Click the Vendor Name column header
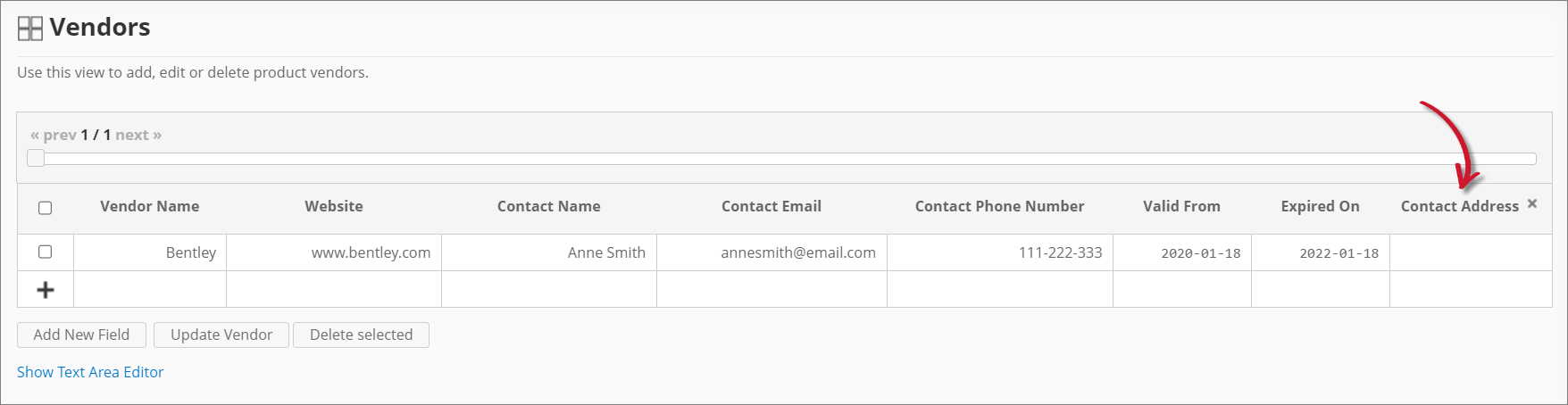1568x405 pixels. (149, 206)
